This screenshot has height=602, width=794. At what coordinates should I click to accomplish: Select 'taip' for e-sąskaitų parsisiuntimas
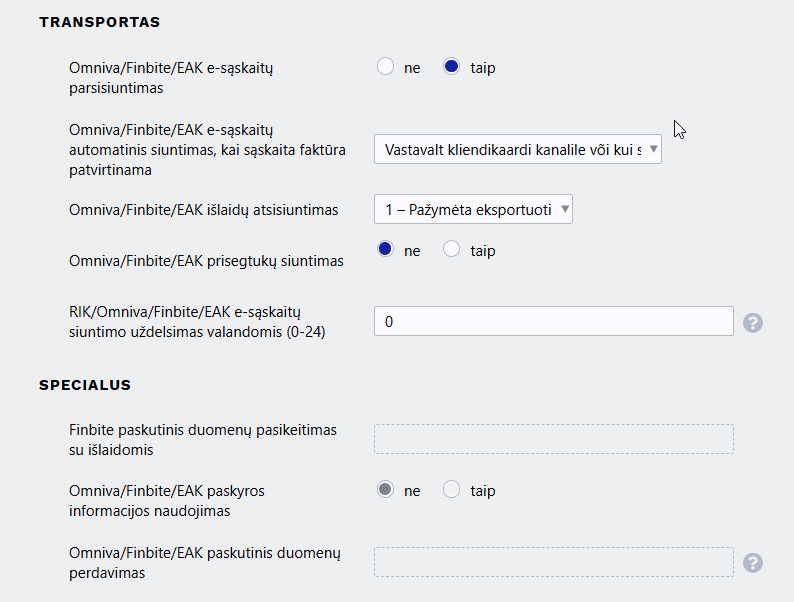point(452,67)
